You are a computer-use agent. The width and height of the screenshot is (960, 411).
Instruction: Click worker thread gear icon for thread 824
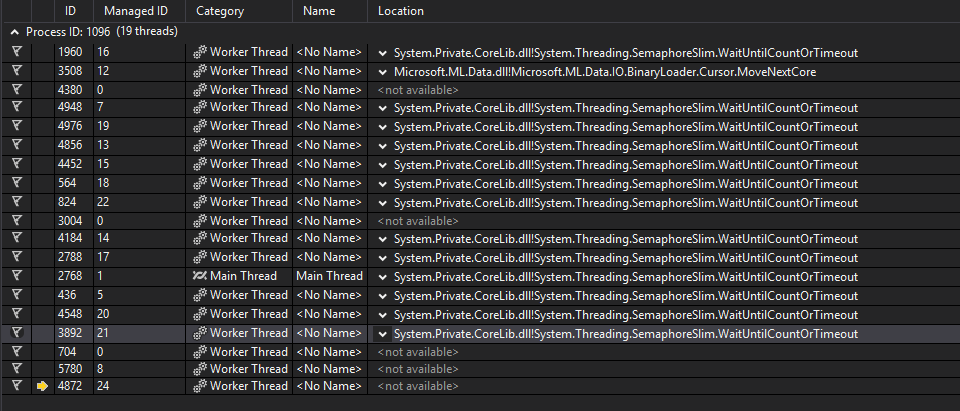click(x=200, y=202)
